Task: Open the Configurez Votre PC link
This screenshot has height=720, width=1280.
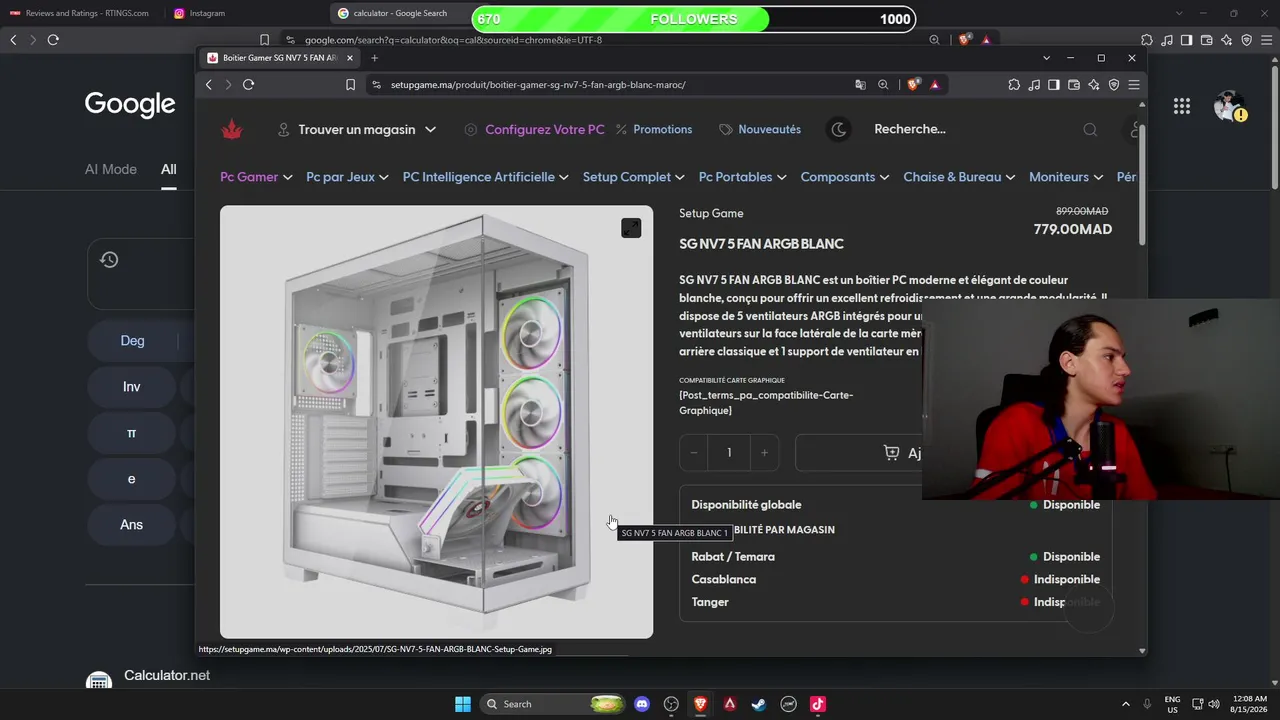Action: pyautogui.click(x=535, y=129)
